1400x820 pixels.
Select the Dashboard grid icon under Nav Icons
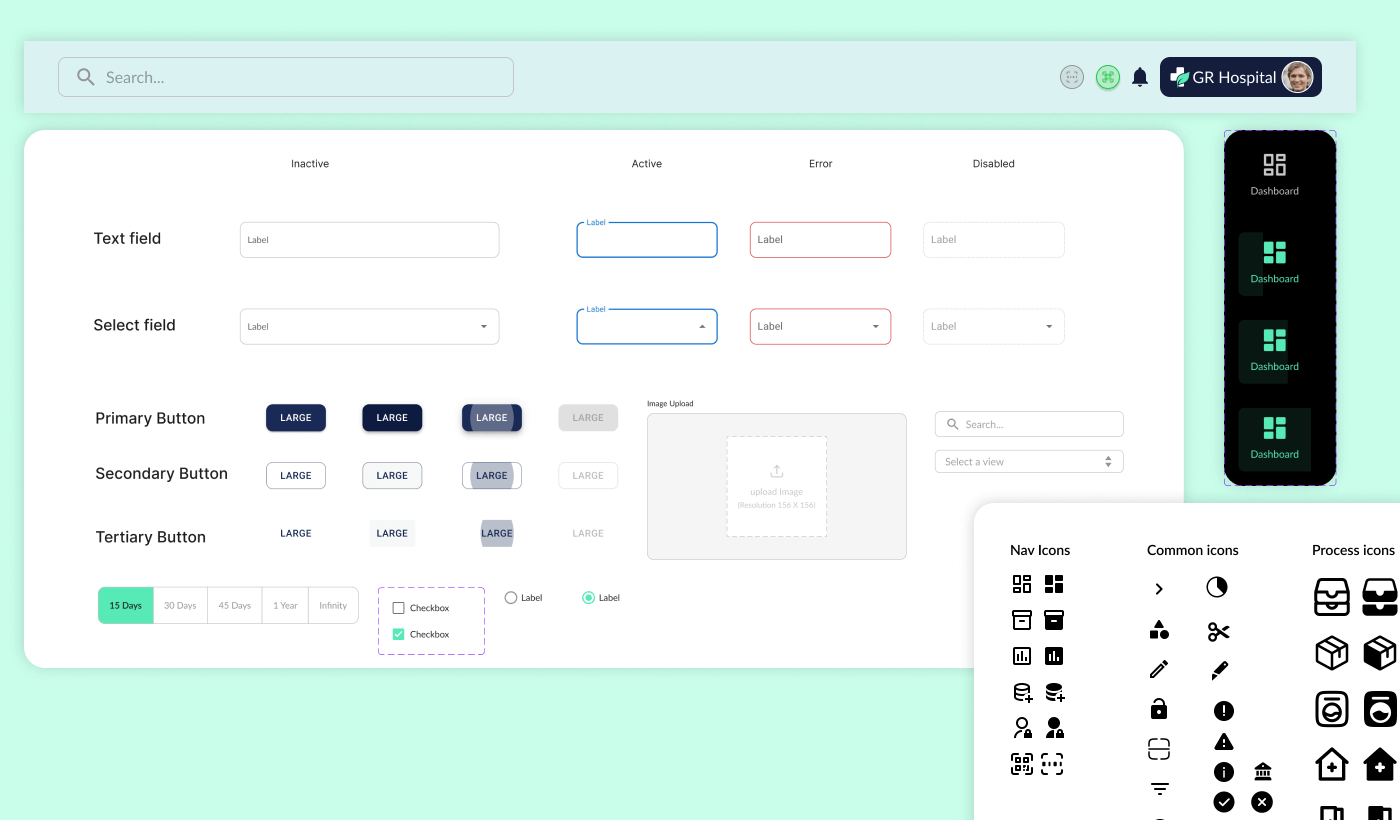[x=1021, y=584]
